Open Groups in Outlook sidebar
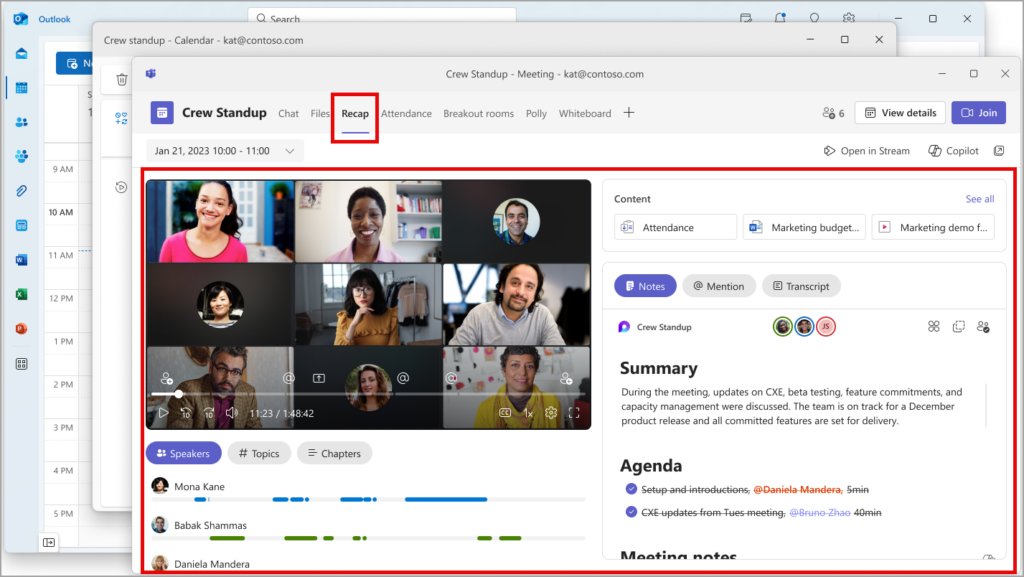Viewport: 1024px width, 577px height. click(22, 156)
